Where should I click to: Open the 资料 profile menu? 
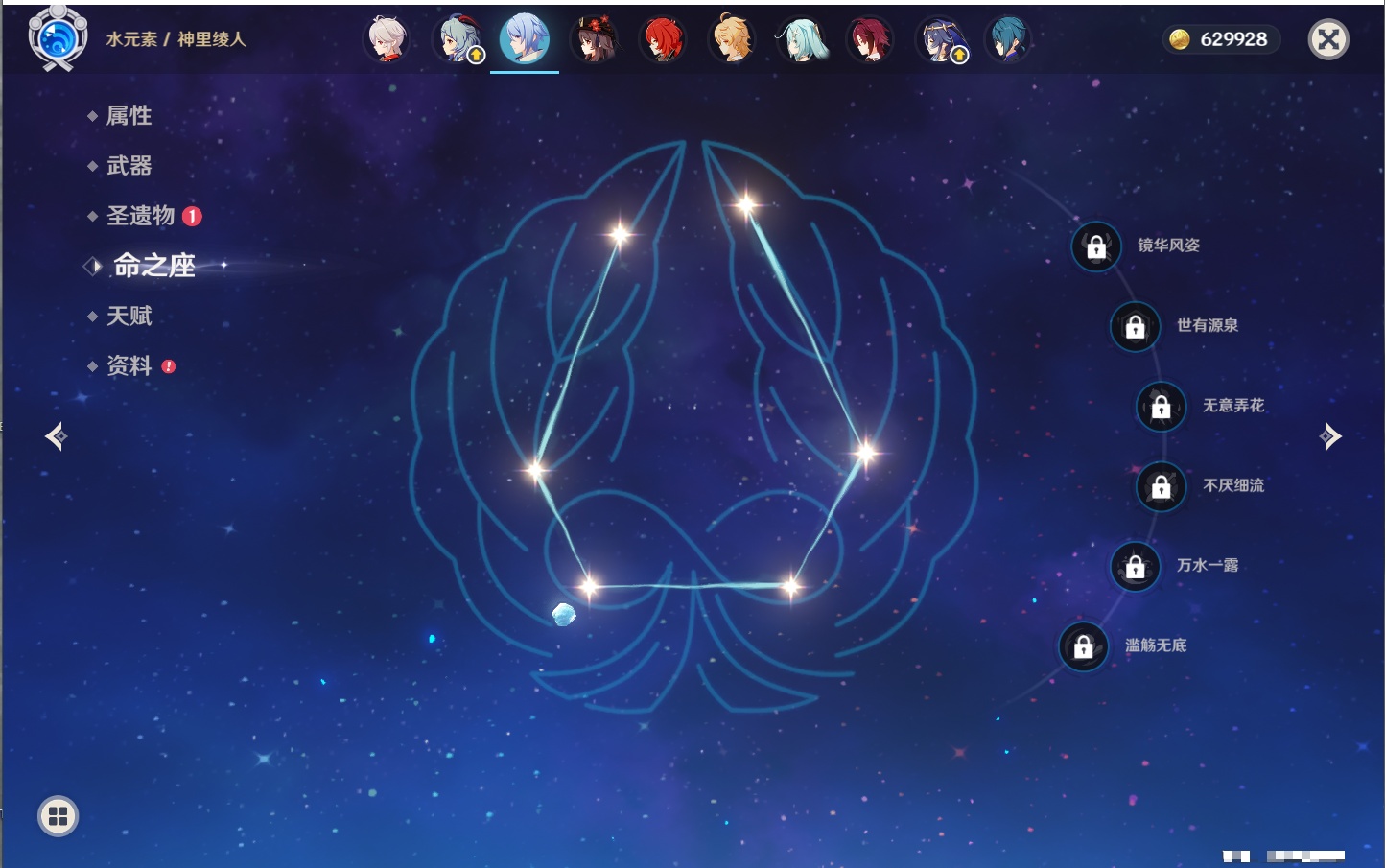click(130, 365)
